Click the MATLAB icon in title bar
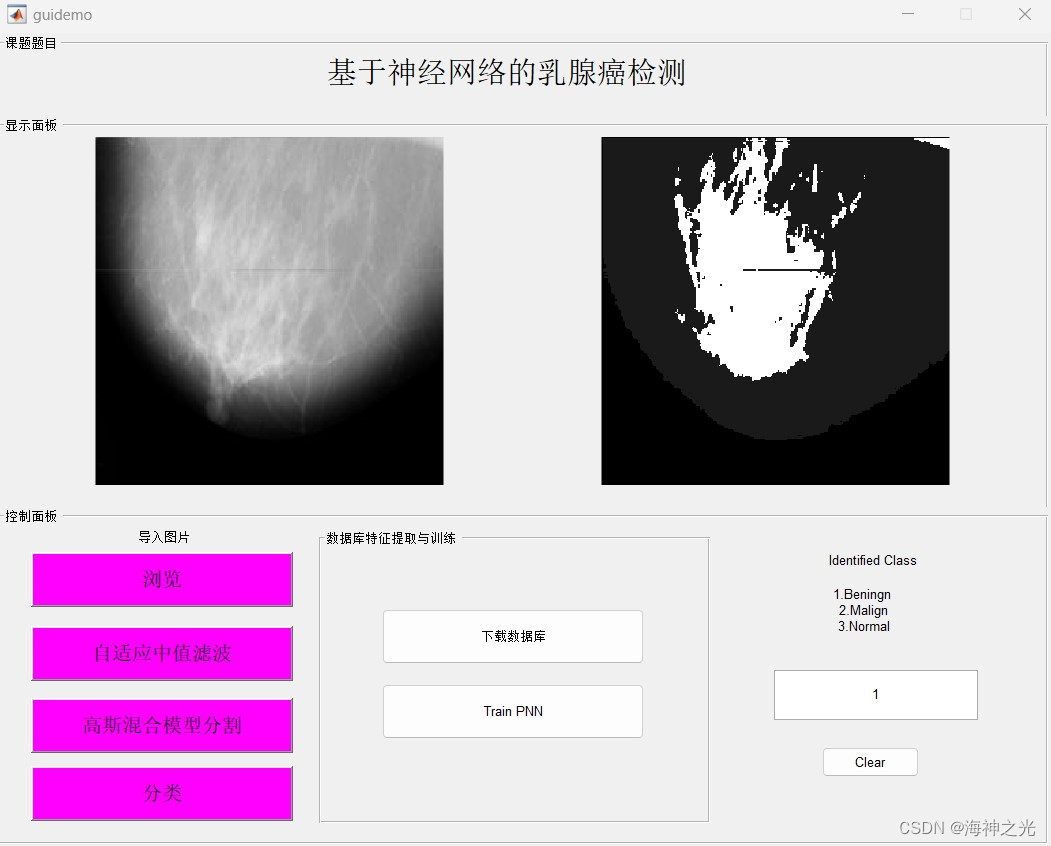This screenshot has height=846, width=1051. click(x=16, y=14)
